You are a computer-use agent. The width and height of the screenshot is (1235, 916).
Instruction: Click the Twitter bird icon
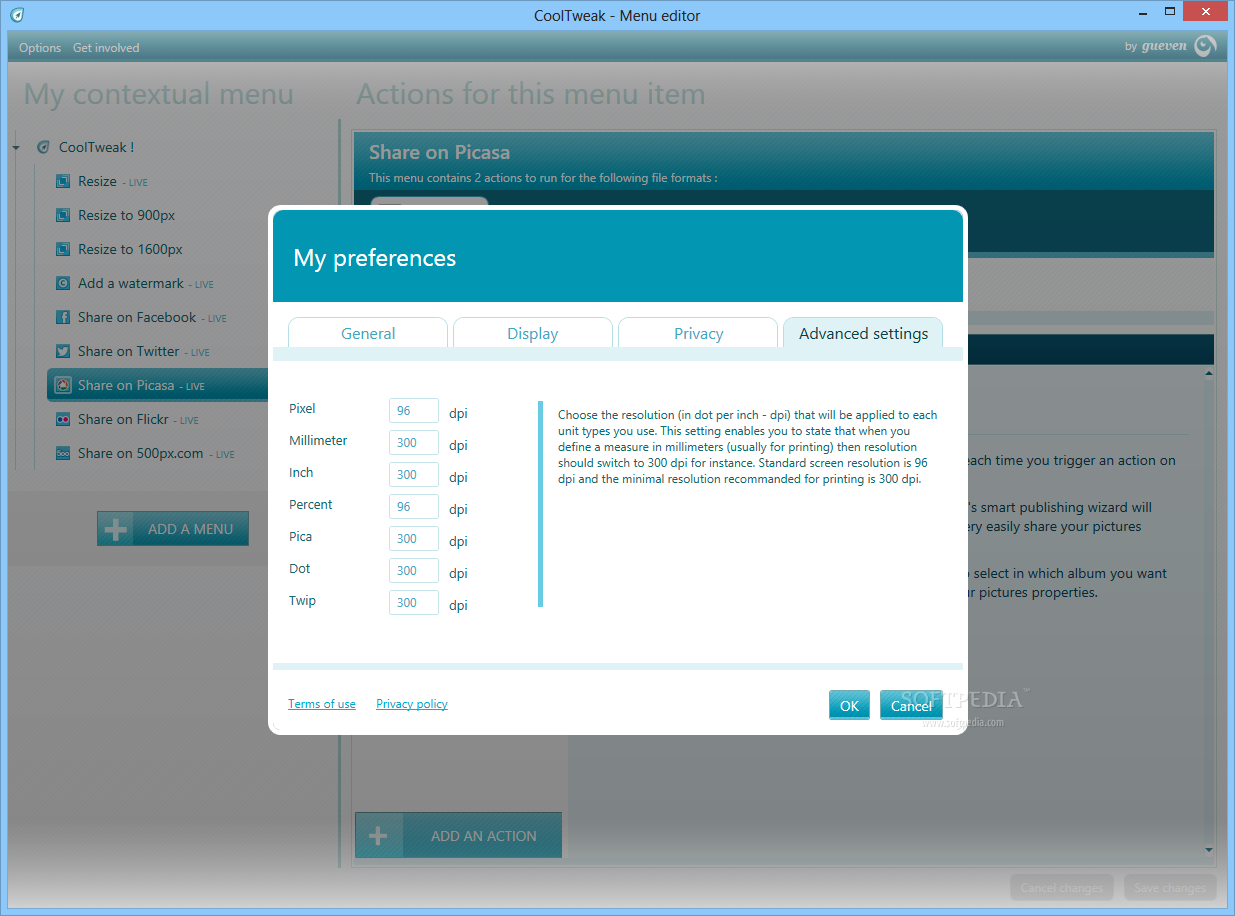click(x=62, y=351)
